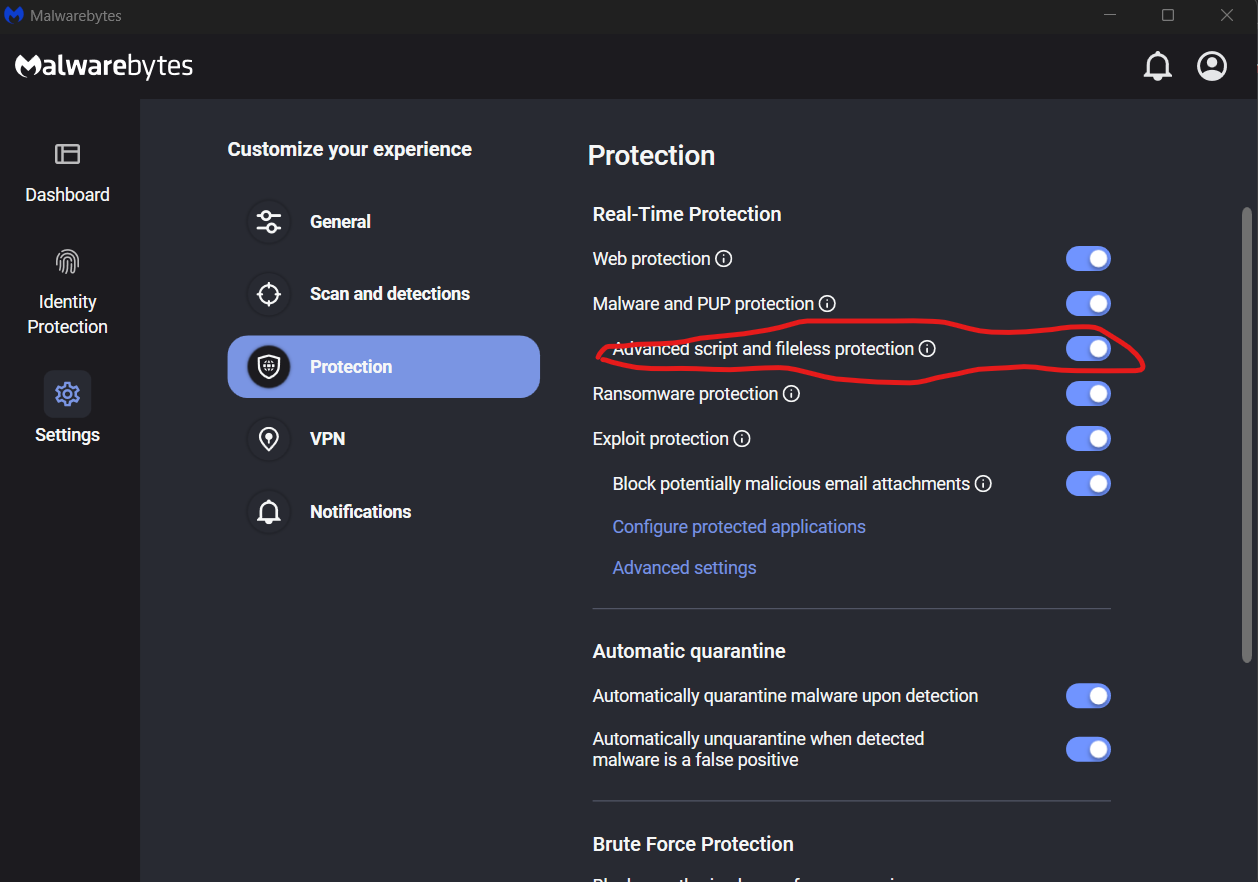Viewport: 1258px width, 882px height.
Task: Click the Settings gear icon
Action: [67, 394]
